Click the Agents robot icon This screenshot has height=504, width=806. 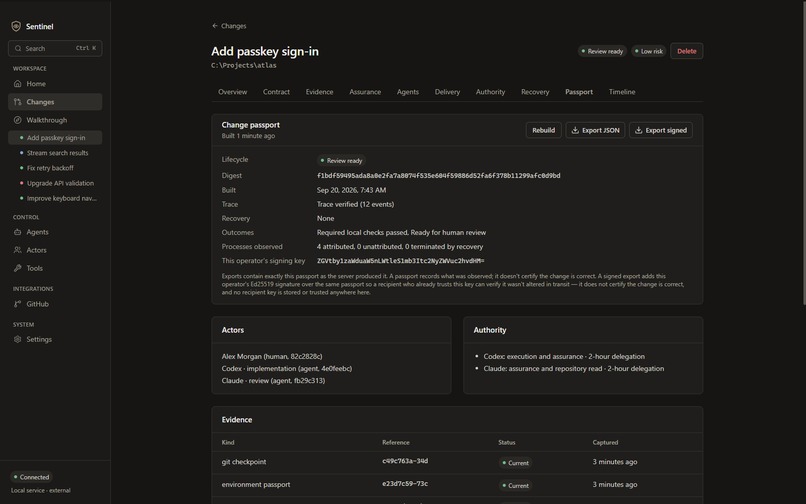point(17,232)
